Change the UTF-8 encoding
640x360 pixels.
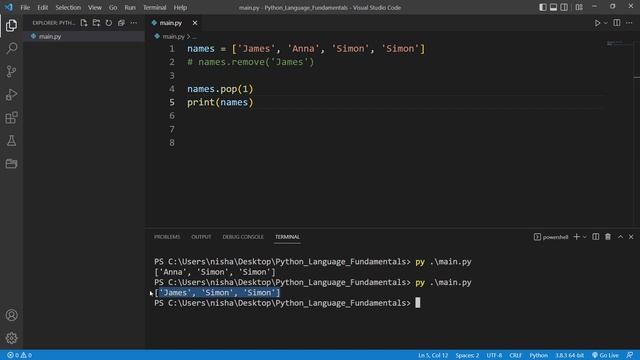494,355
